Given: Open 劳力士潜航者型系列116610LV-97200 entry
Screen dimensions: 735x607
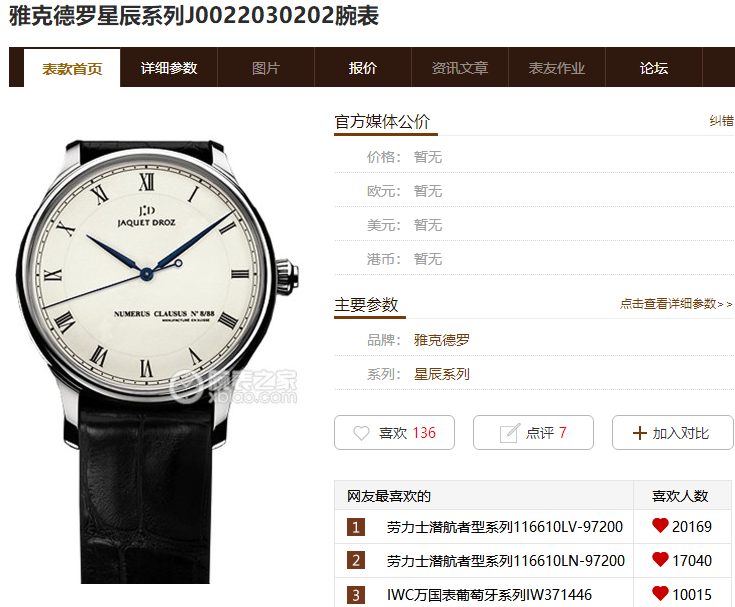Looking at the screenshot, I should (x=504, y=527).
